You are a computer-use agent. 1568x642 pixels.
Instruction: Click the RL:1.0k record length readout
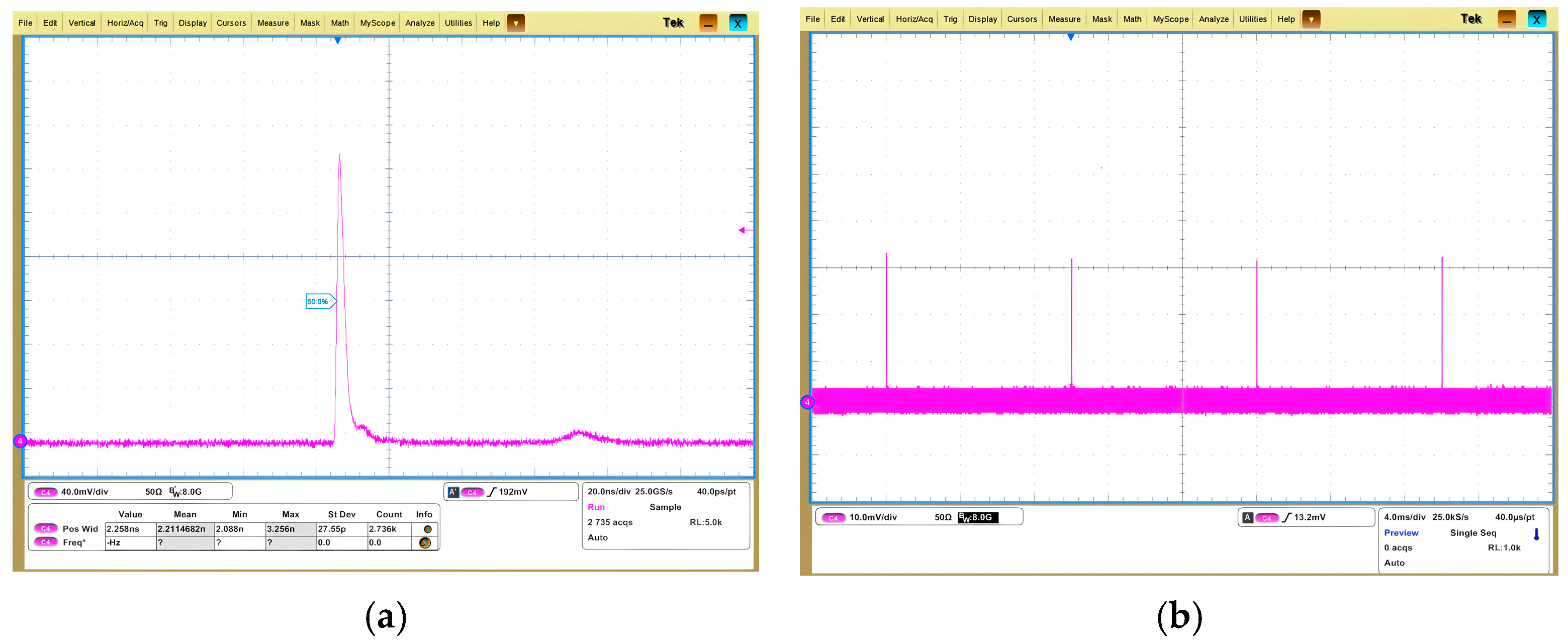coord(1504,547)
